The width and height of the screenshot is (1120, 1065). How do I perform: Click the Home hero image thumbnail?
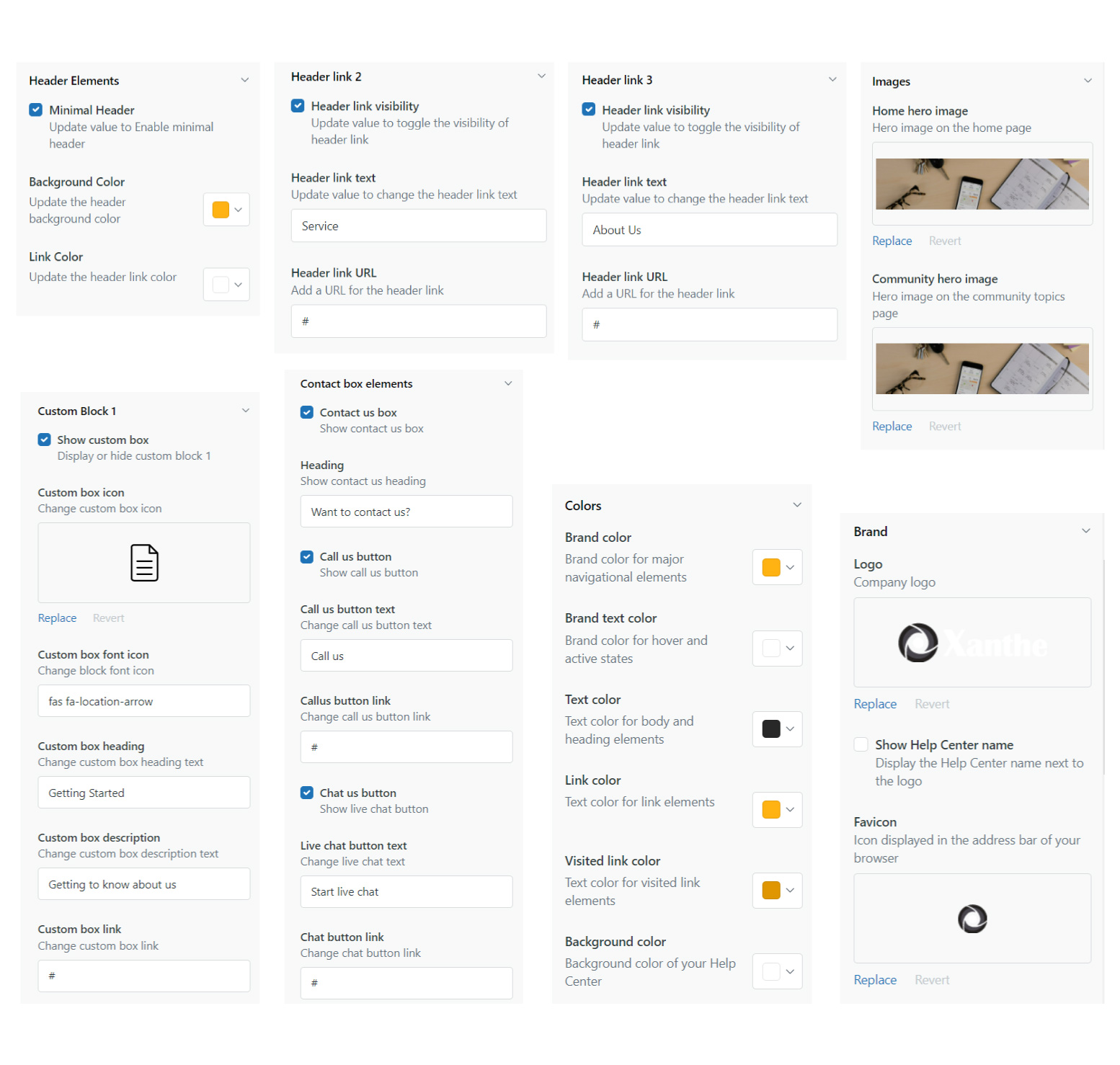[x=982, y=184]
